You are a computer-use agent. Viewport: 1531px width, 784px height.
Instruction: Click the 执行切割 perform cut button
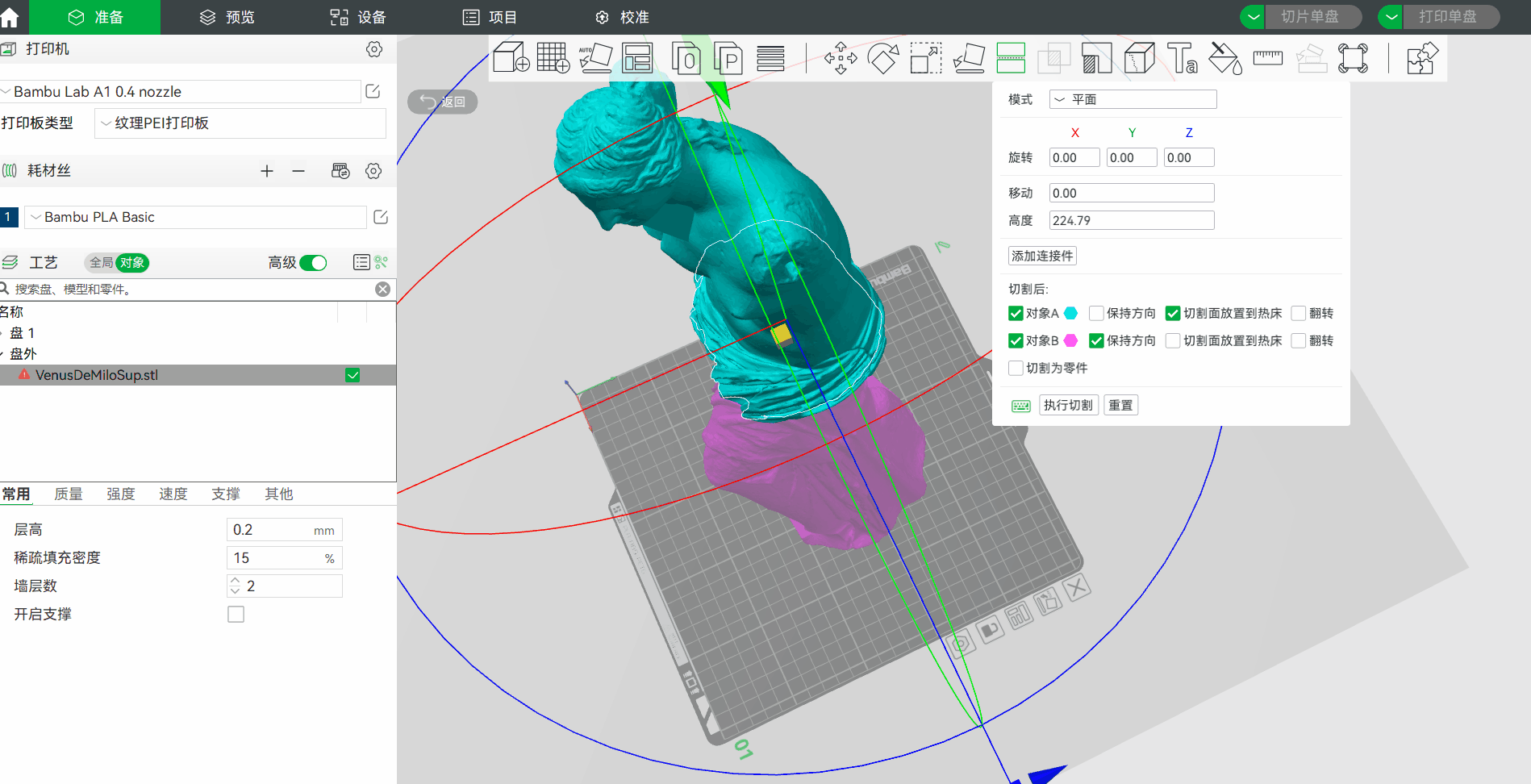tap(1068, 405)
